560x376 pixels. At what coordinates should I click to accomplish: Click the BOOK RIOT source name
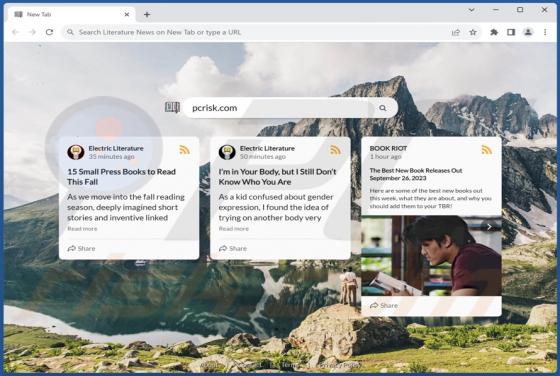tap(388, 148)
